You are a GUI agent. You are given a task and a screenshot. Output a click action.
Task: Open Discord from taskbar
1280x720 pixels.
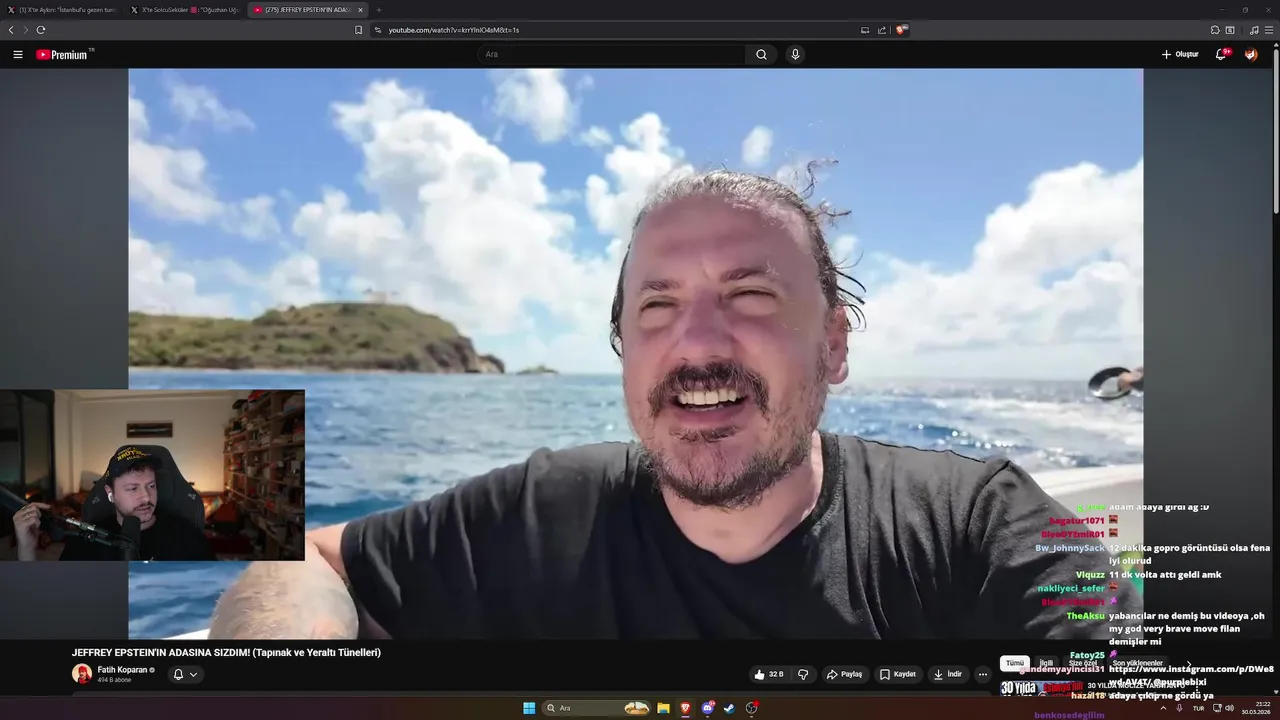click(x=708, y=708)
